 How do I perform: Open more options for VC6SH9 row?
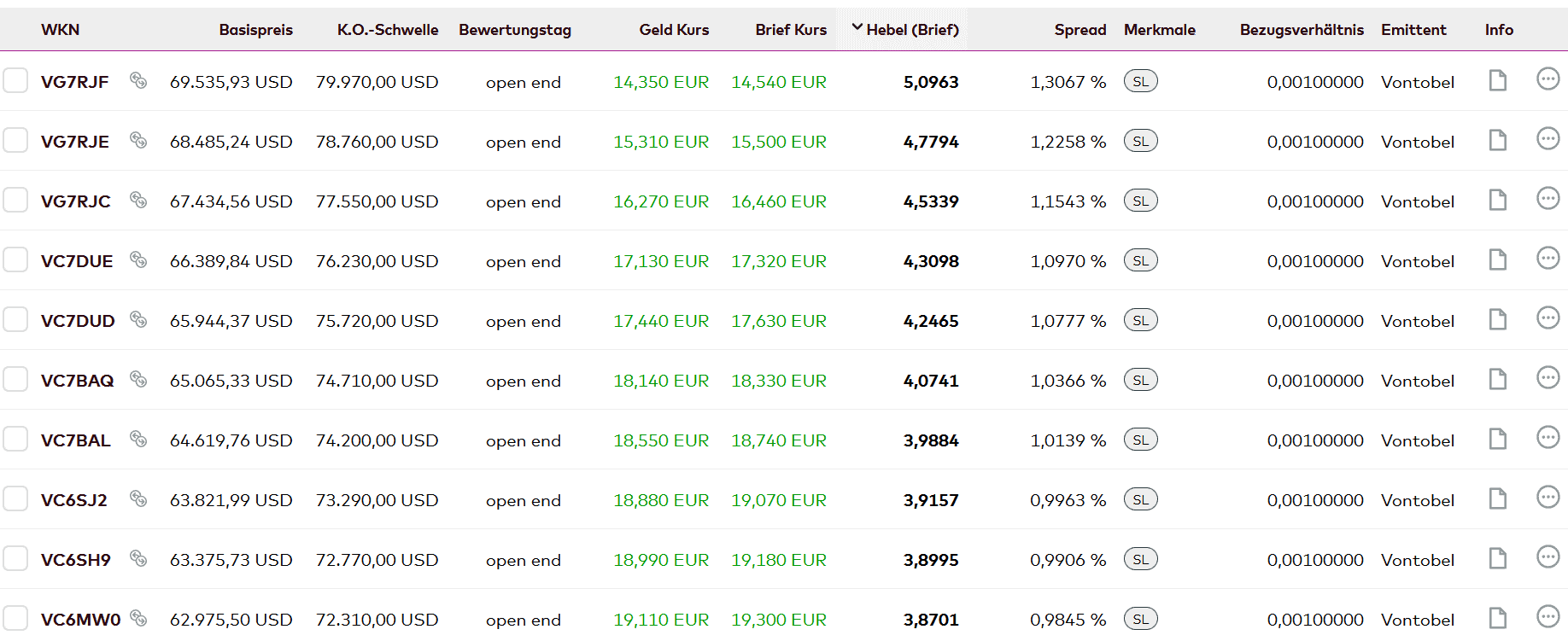[1548, 557]
